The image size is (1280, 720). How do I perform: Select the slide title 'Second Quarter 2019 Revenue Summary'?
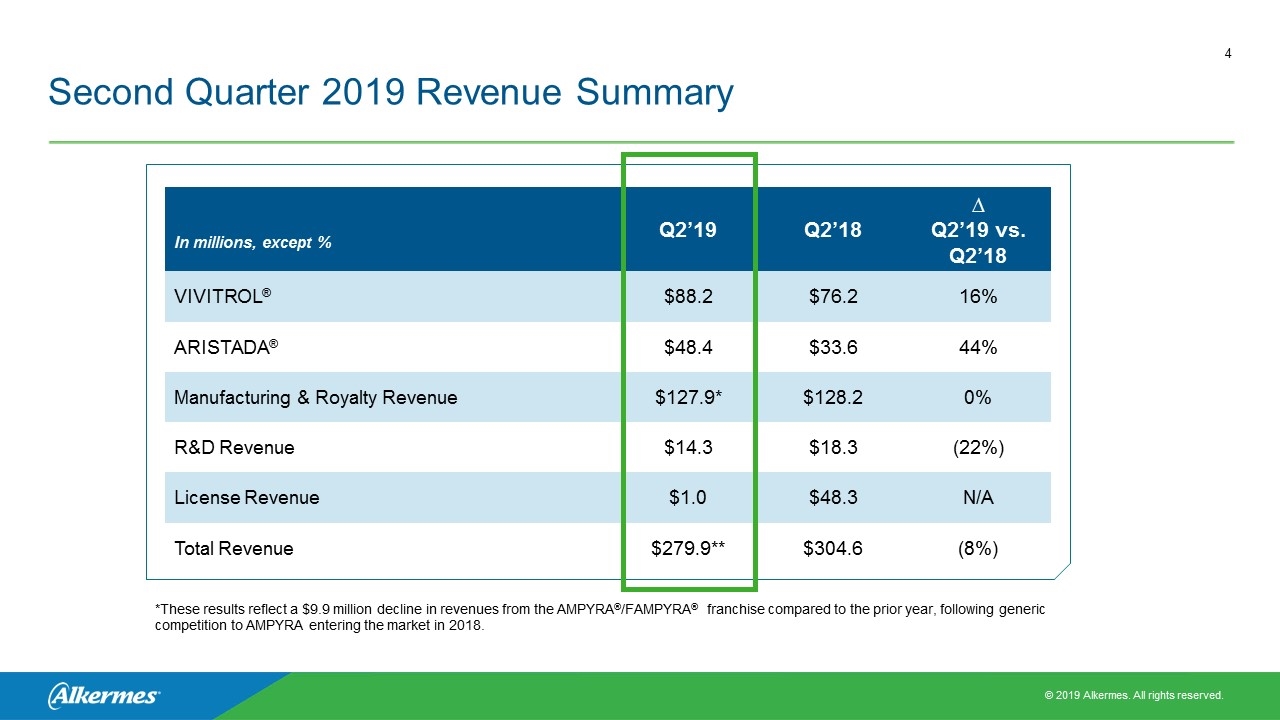click(391, 93)
